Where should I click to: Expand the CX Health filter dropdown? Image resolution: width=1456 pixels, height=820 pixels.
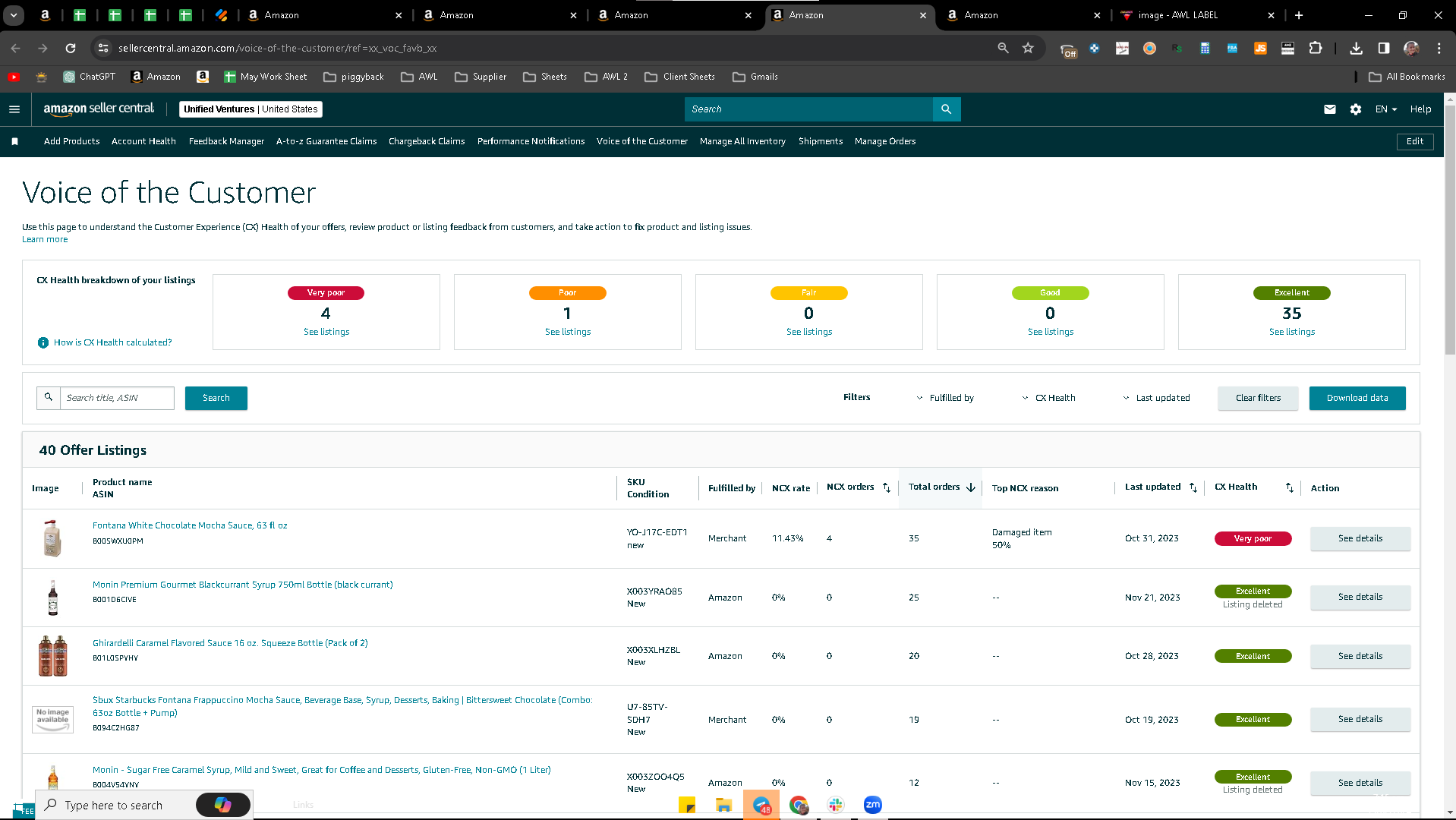coord(1048,398)
